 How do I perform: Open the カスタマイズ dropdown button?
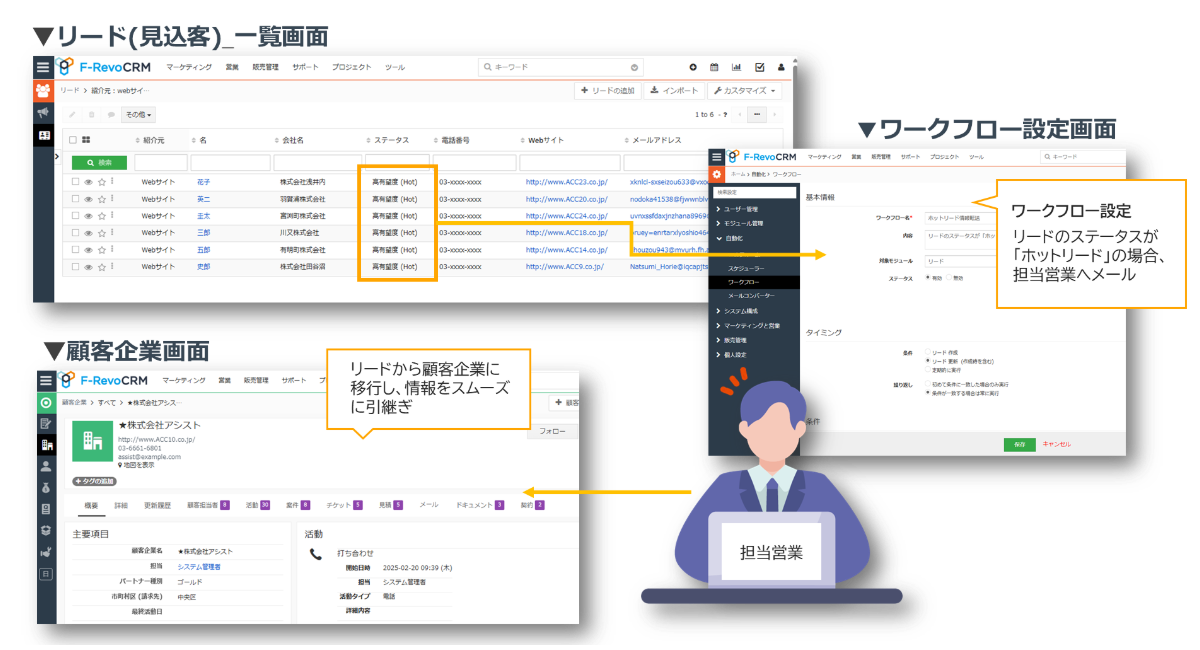pos(746,91)
